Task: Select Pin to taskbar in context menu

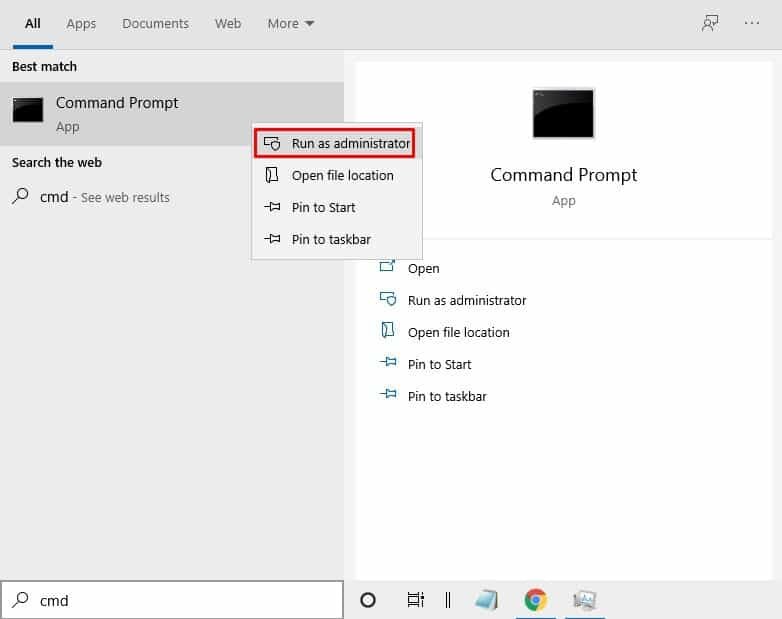Action: click(337, 239)
